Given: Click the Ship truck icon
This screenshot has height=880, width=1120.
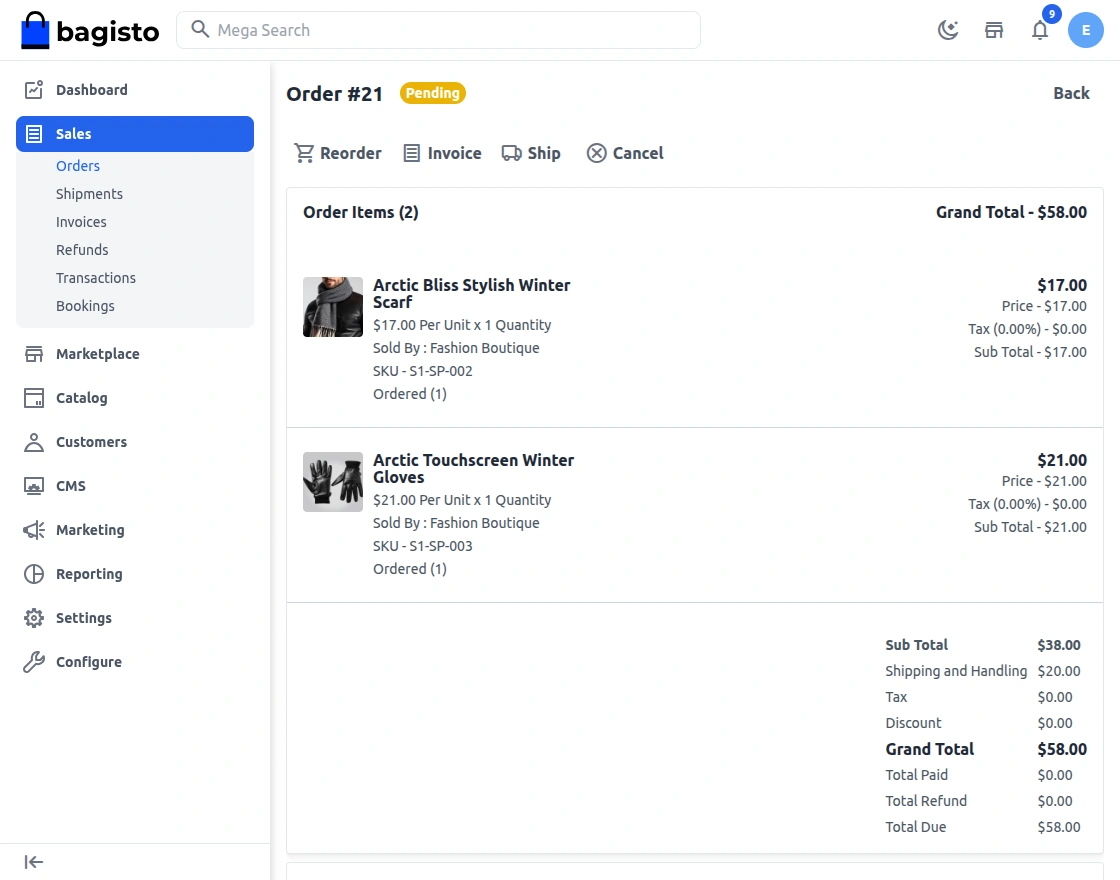Looking at the screenshot, I should pyautogui.click(x=511, y=153).
